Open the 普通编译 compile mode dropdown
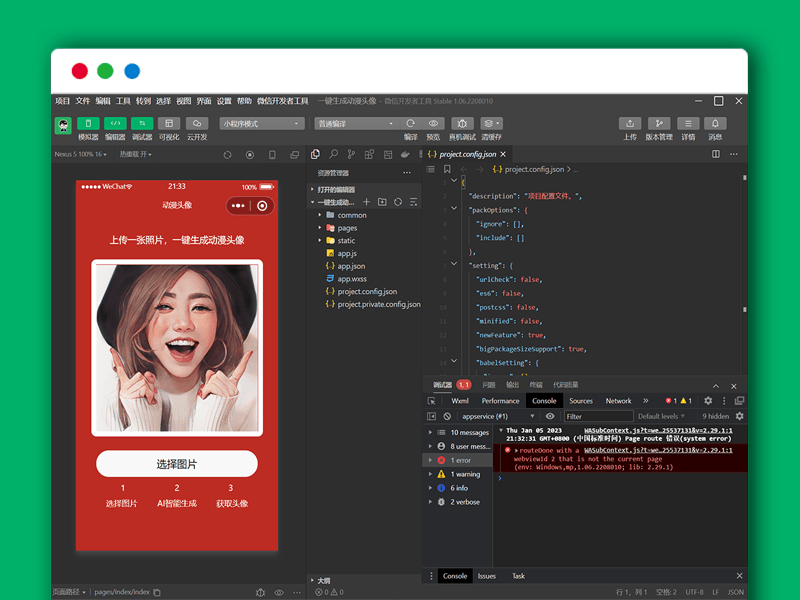Viewport: 800px width, 600px height. click(x=356, y=124)
